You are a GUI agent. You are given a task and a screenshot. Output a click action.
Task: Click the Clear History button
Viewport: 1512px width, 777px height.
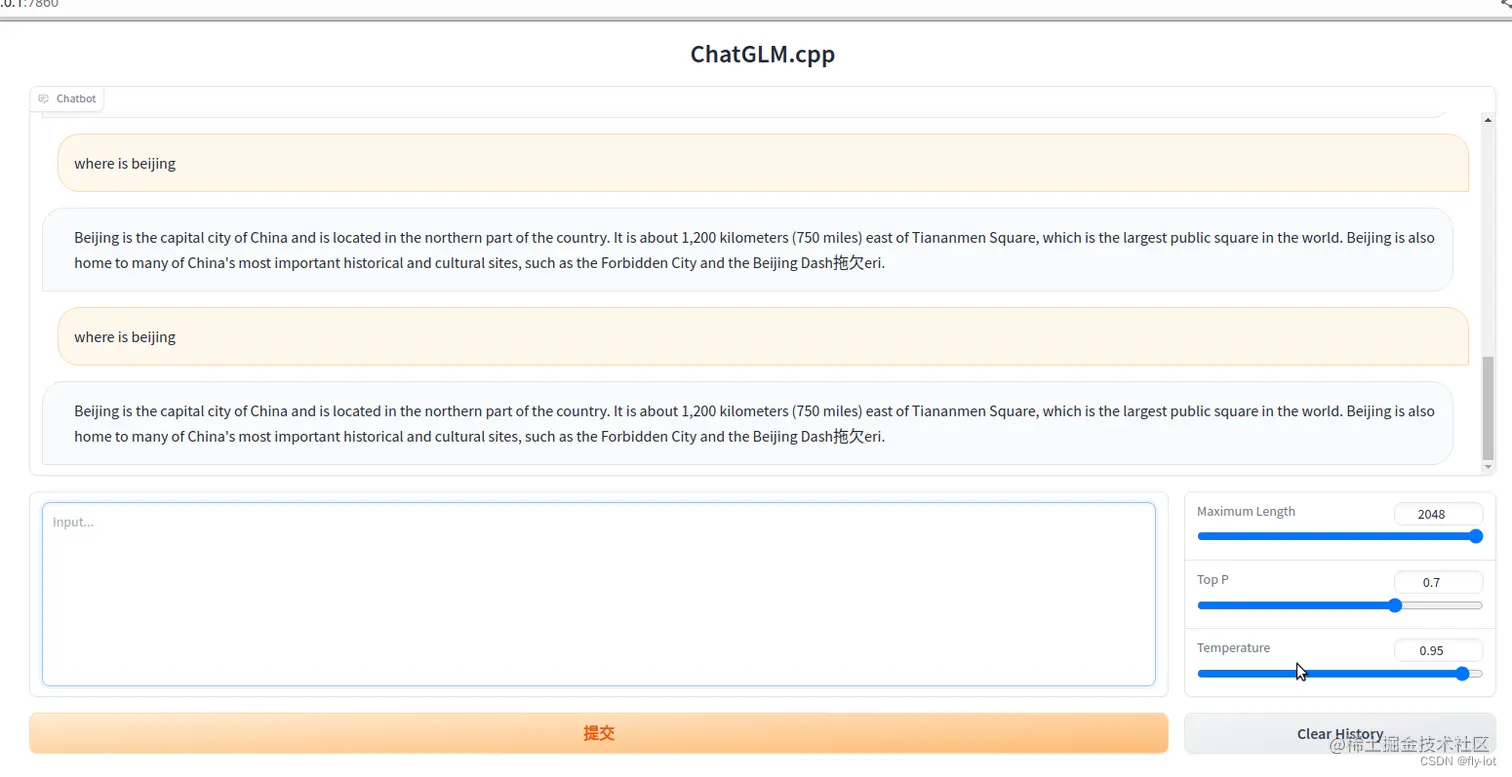pos(1339,734)
